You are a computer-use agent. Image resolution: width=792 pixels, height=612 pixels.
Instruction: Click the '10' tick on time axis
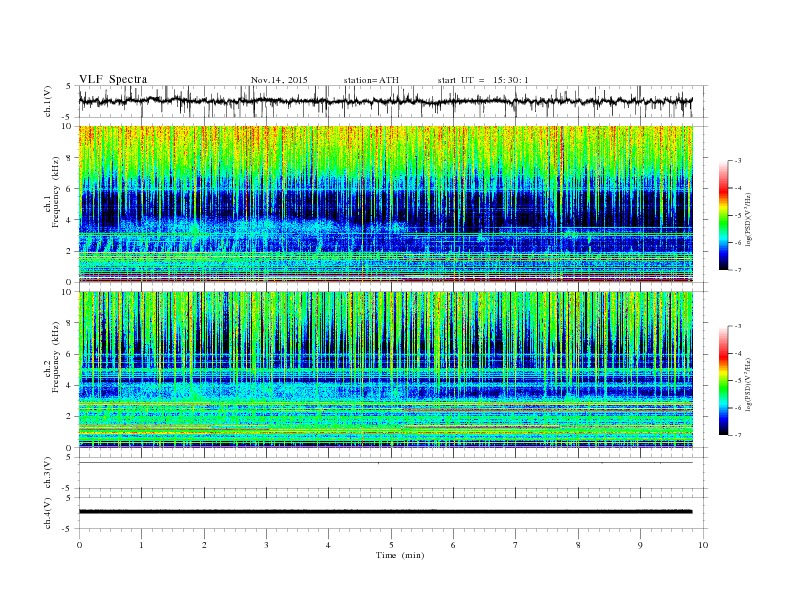(703, 545)
